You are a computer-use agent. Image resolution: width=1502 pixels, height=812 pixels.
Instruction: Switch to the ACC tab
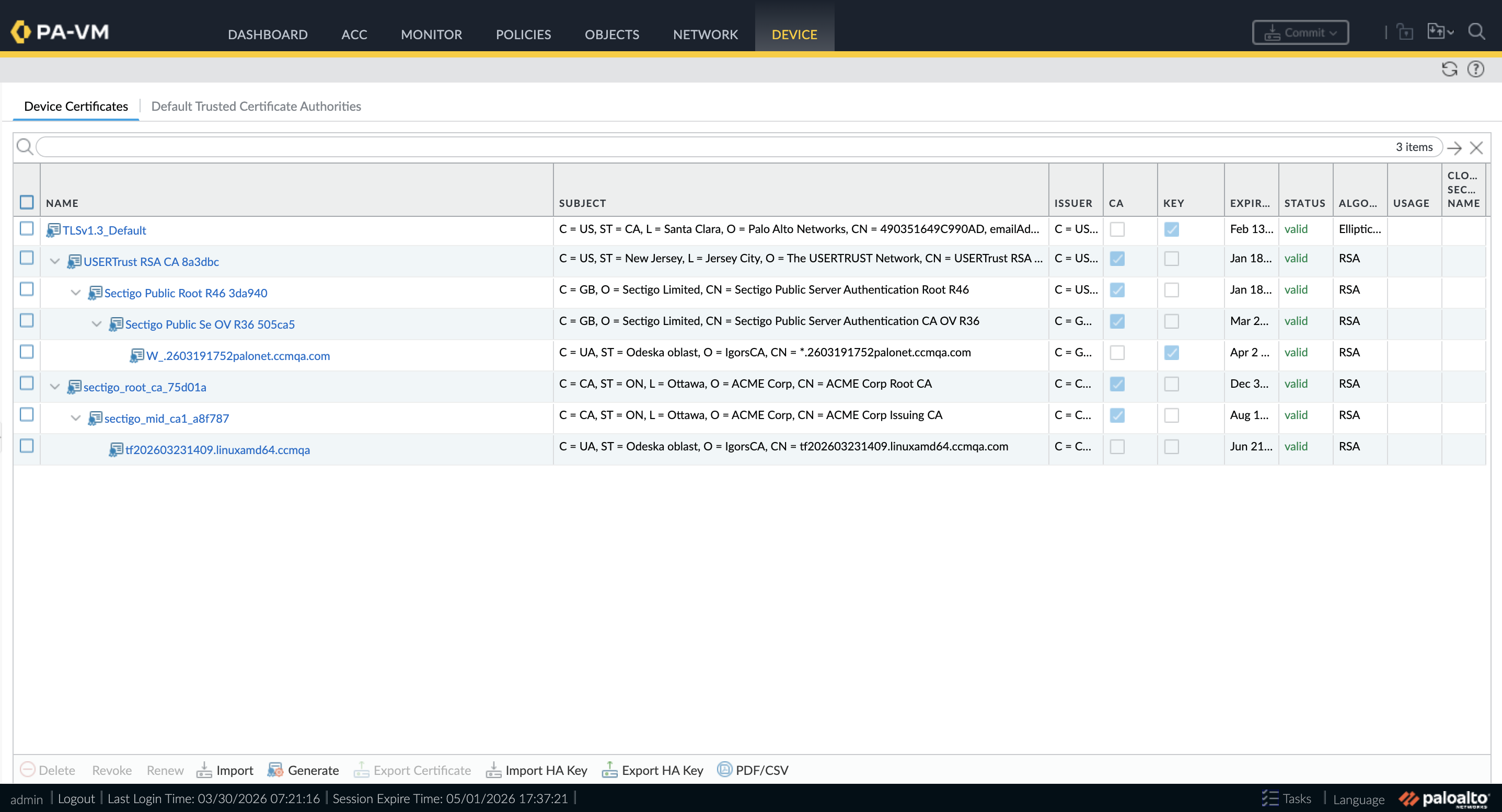pyautogui.click(x=354, y=34)
